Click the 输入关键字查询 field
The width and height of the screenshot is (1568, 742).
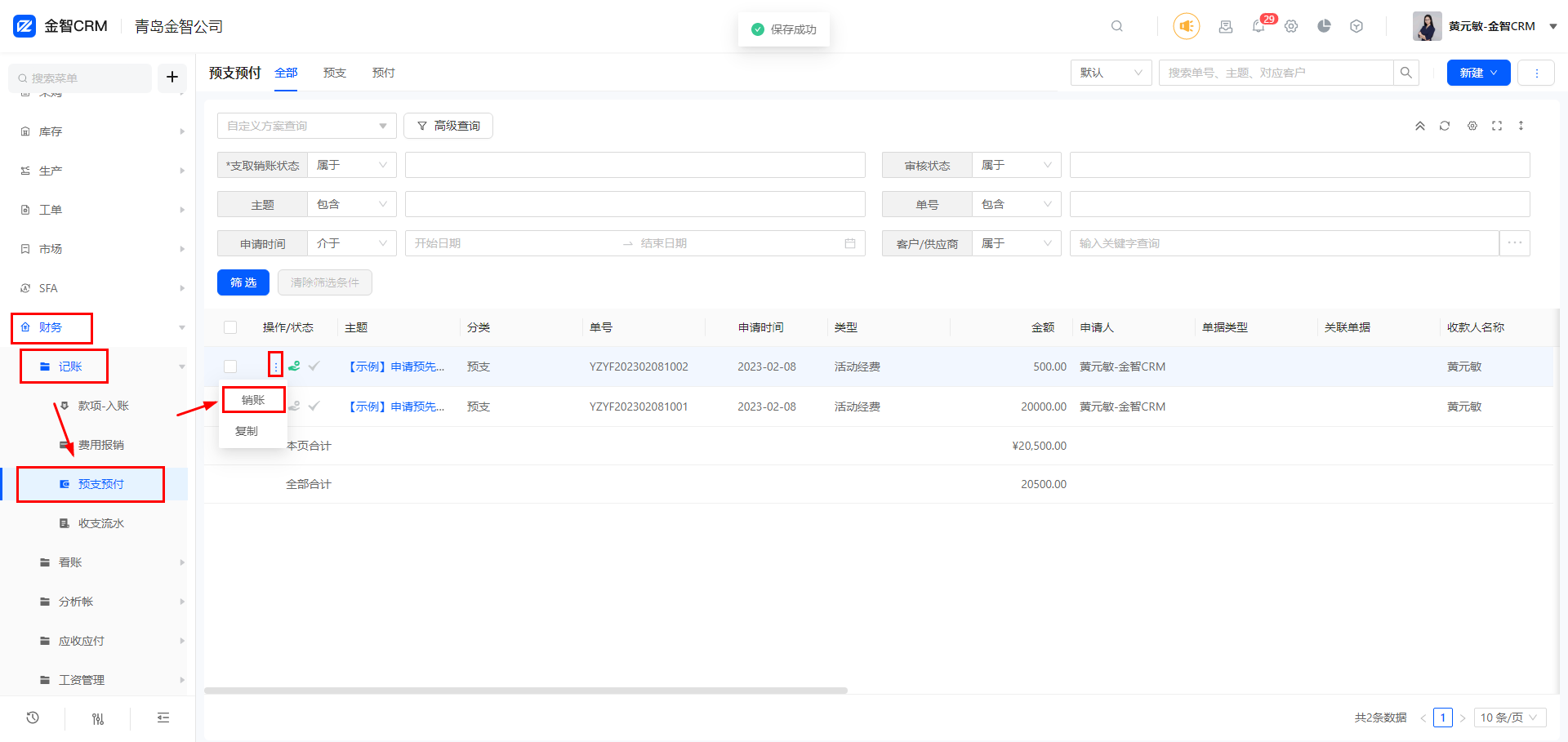tap(1284, 243)
